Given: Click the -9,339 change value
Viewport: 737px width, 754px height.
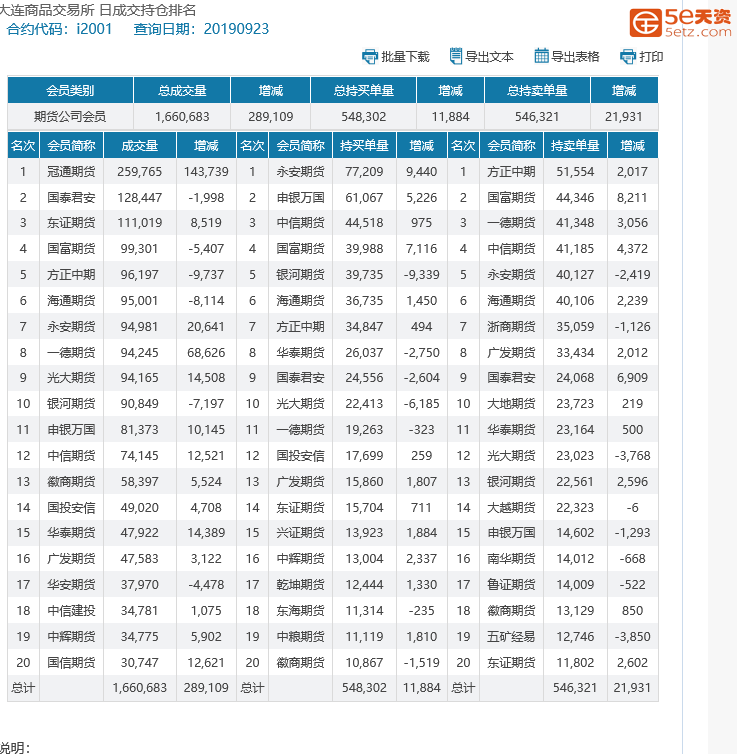Looking at the screenshot, I should coord(422,275).
